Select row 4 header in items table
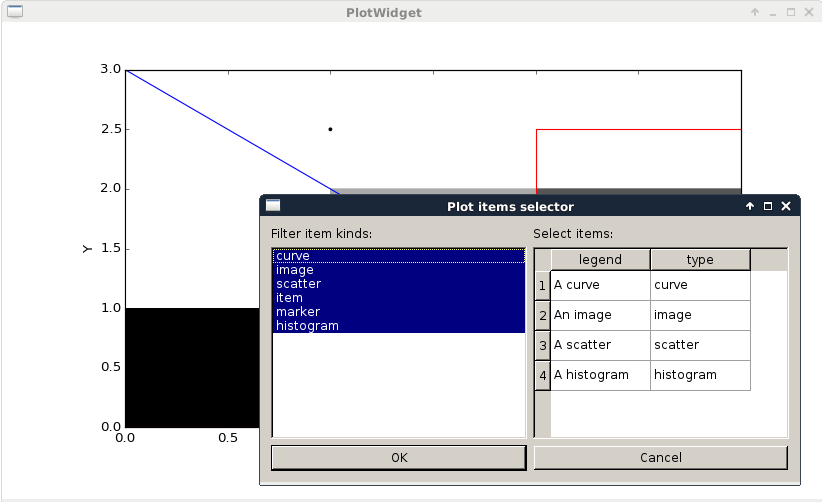The height and width of the screenshot is (502, 822). [542, 376]
